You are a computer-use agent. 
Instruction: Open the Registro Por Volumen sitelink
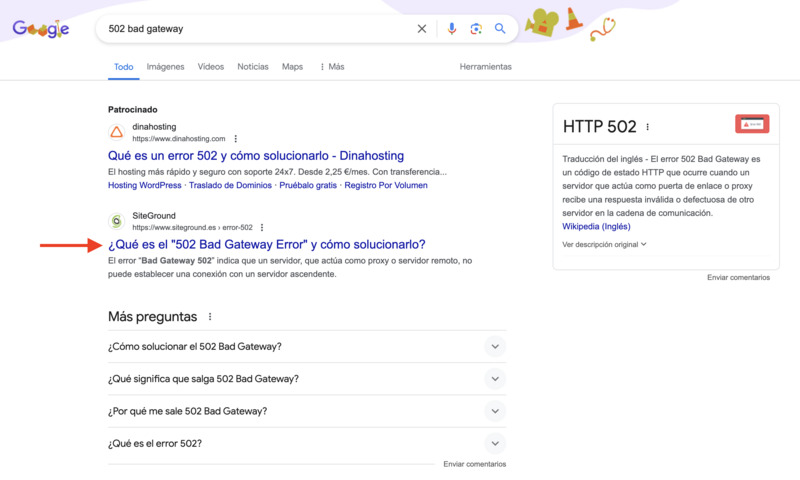pyautogui.click(x=386, y=185)
